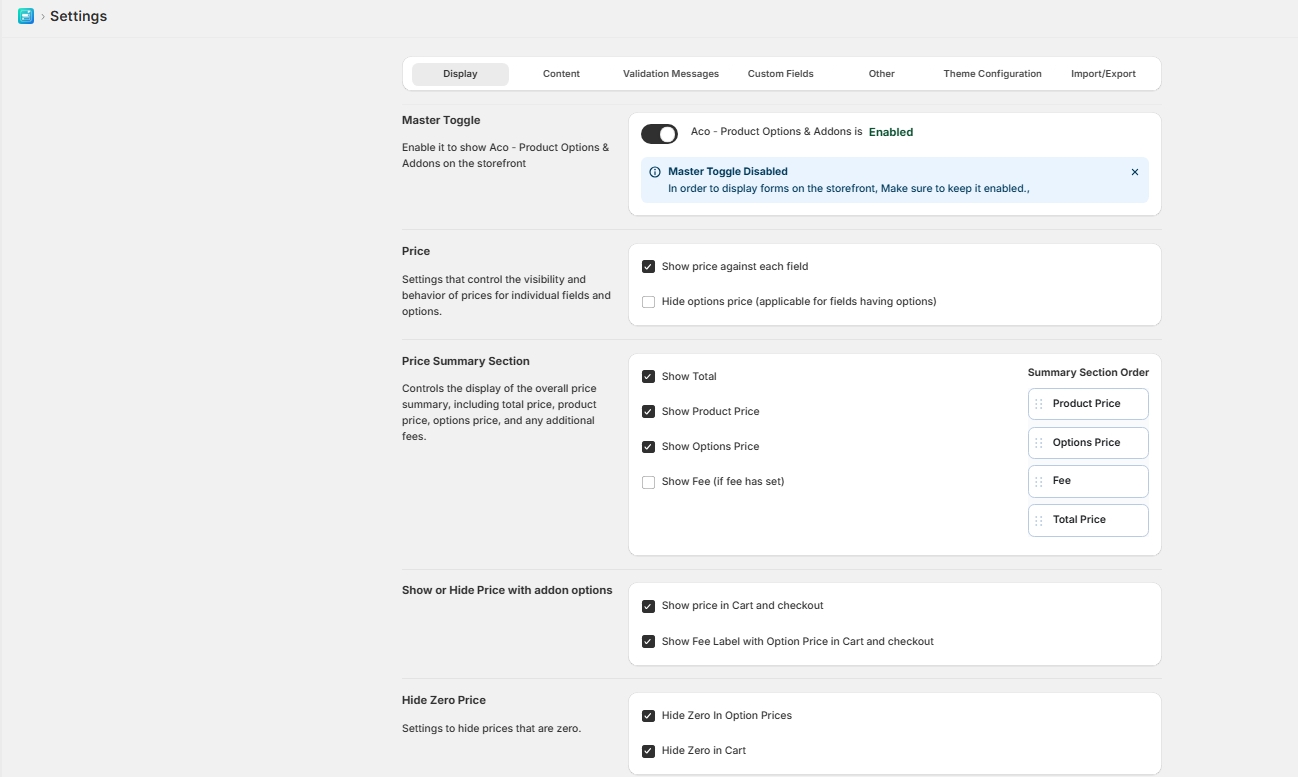Go to the Custom Fields tab
This screenshot has width=1298, height=777.
tap(780, 74)
